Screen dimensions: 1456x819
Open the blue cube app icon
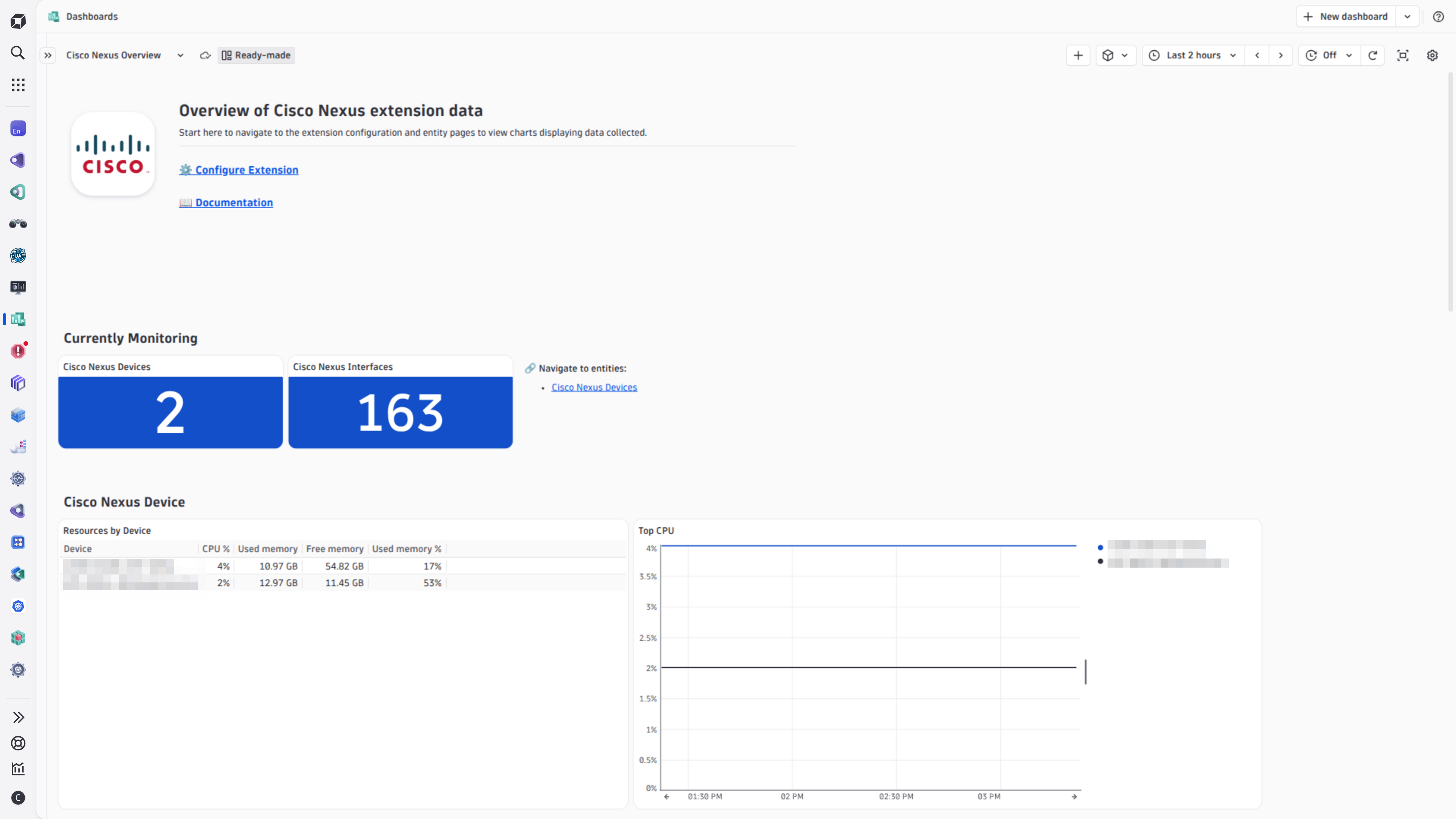(x=18, y=415)
